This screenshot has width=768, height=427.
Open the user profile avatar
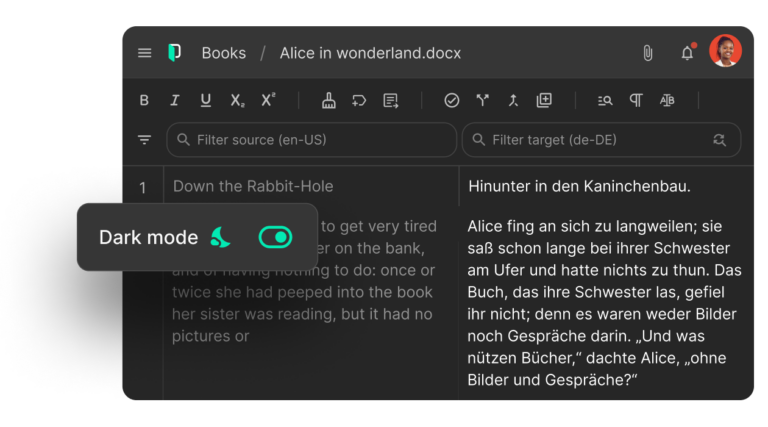click(x=725, y=51)
